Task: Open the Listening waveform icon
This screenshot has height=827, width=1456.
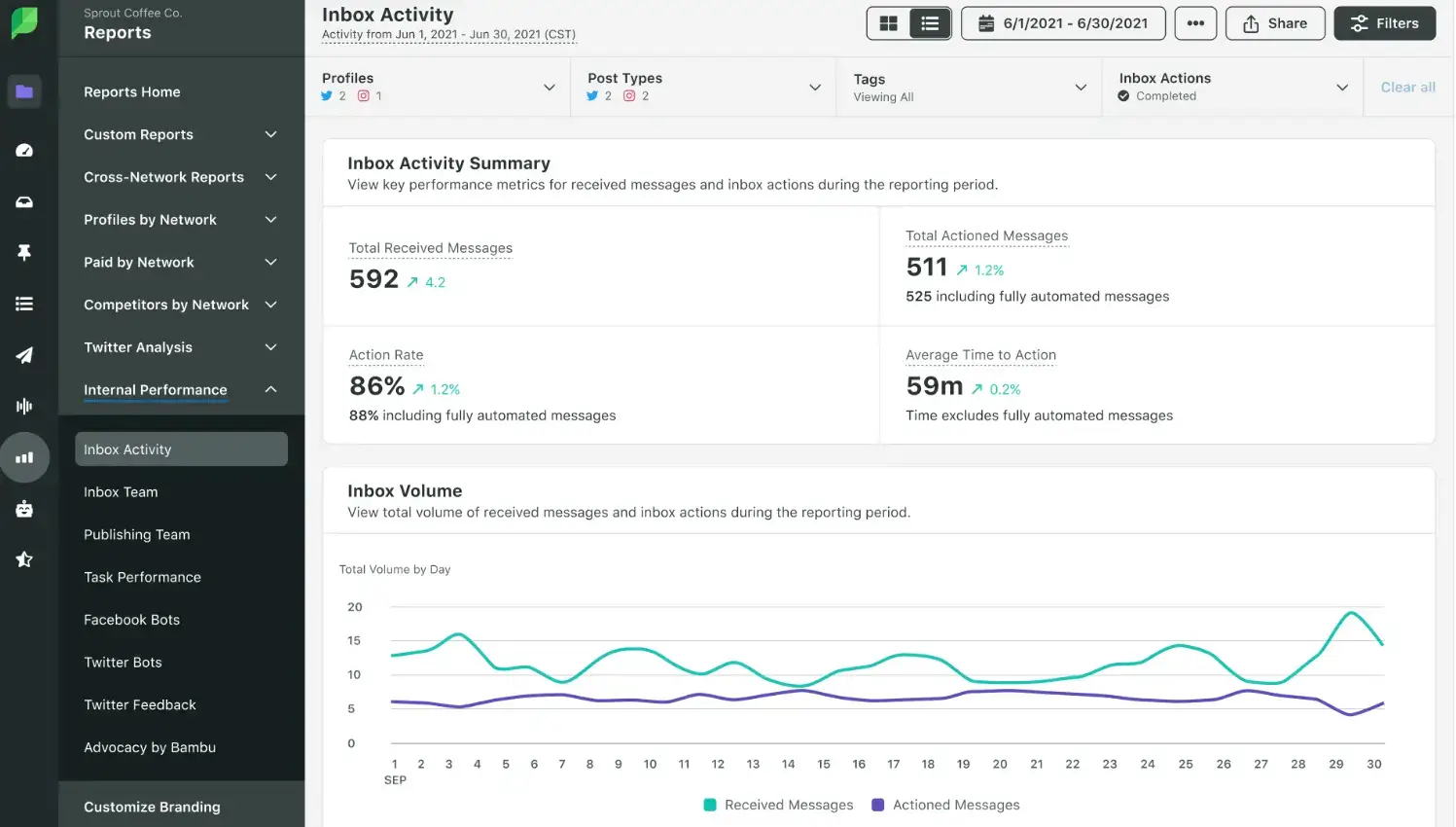Action: coord(24,406)
